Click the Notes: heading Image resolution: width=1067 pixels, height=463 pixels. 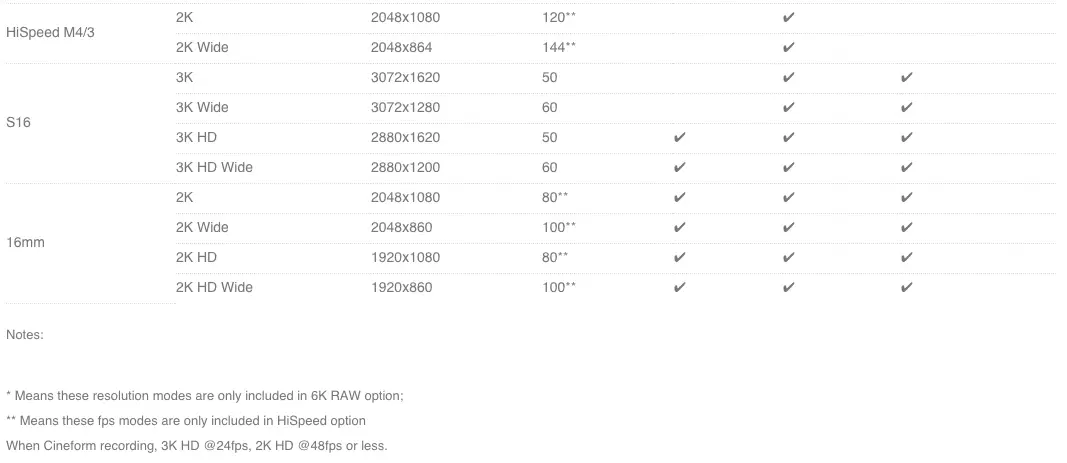[x=24, y=334]
